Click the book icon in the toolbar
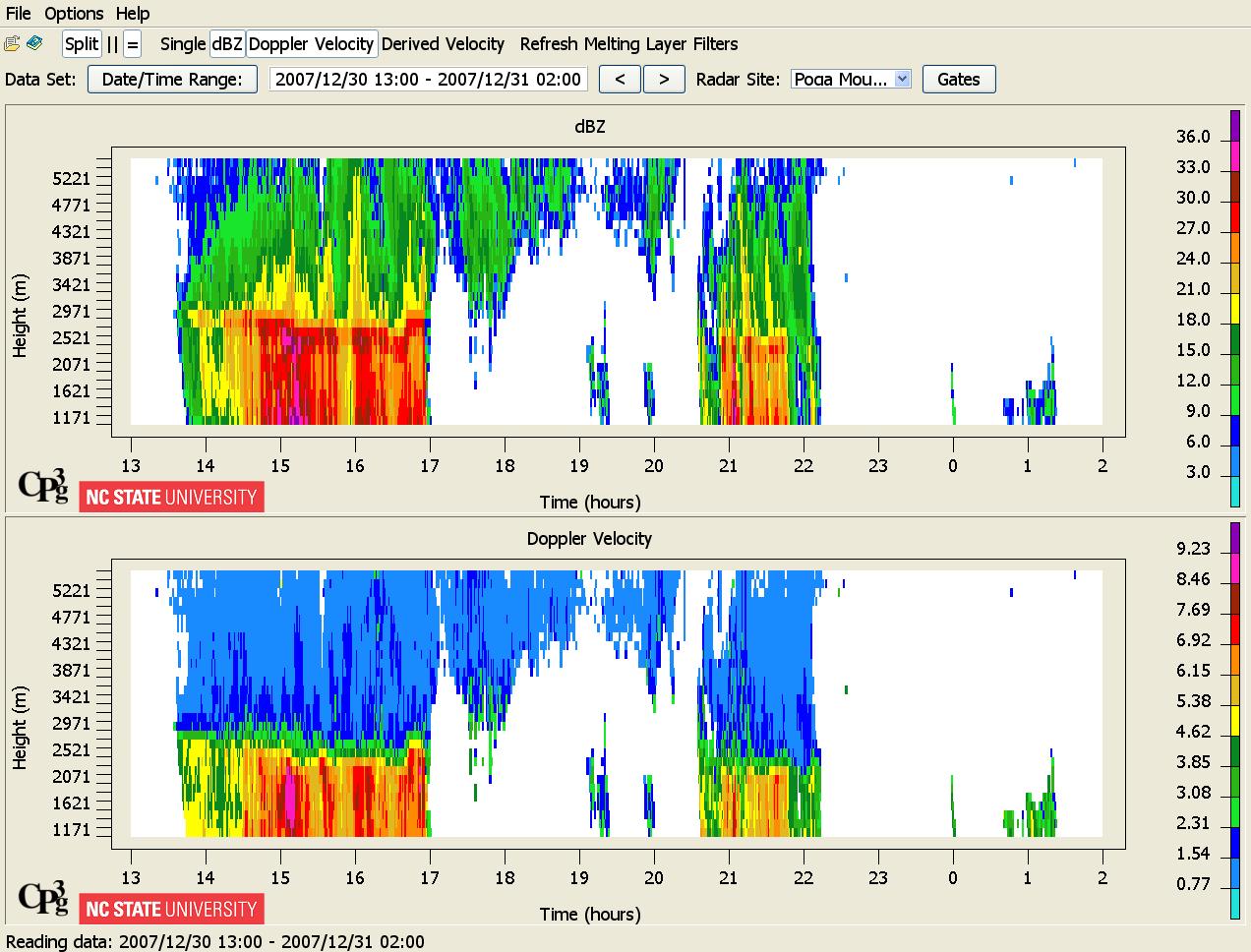1251x952 pixels. click(34, 43)
